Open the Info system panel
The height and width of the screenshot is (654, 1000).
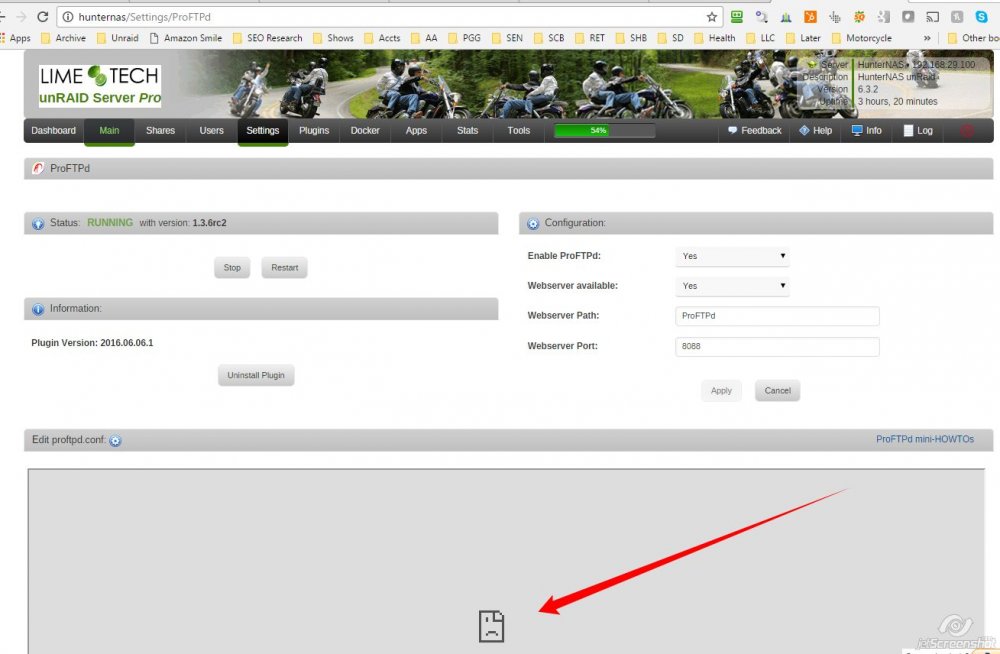click(866, 131)
